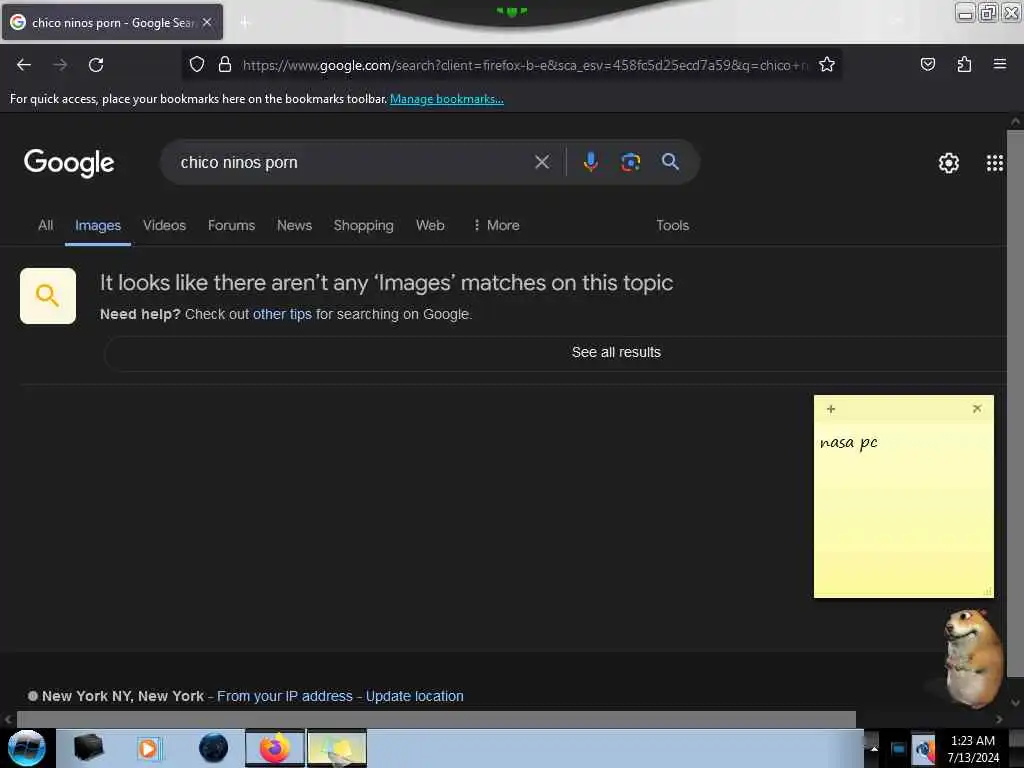
Task: Click the vertical scrollbar down arrow
Action: (x=1015, y=703)
